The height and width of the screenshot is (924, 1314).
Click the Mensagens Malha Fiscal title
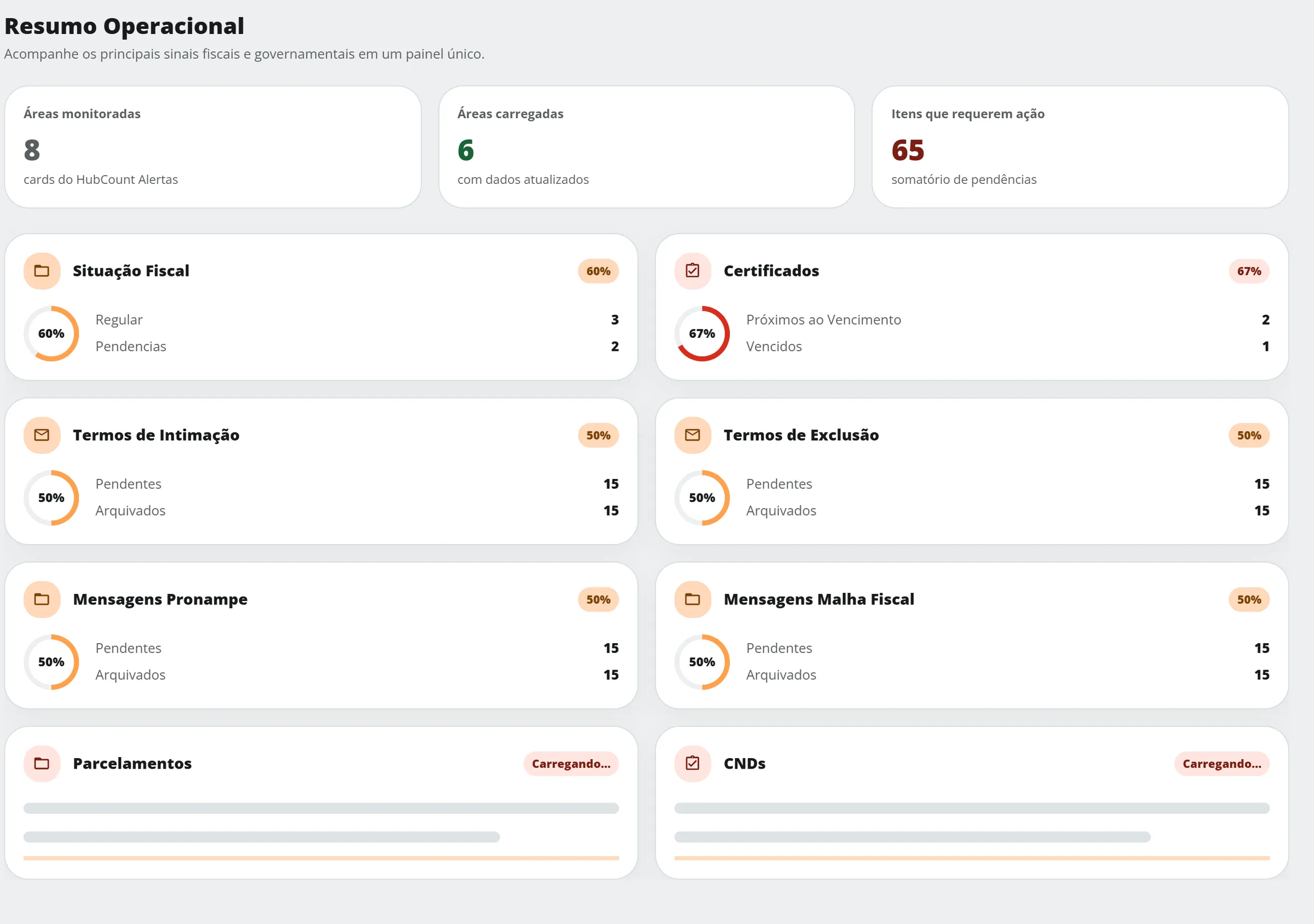coord(819,599)
